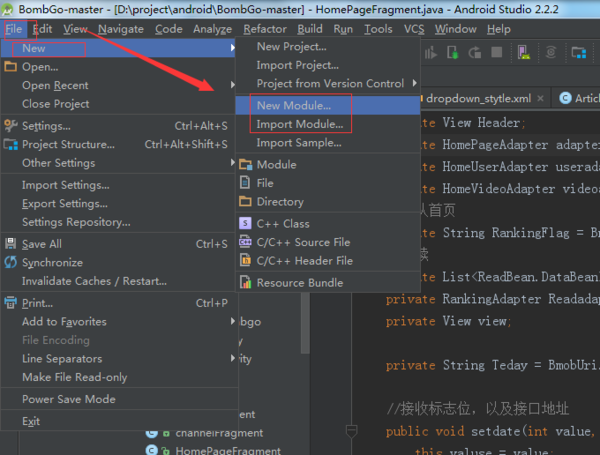Select HomePageFragment in the project tree
600x455 pixels.
(228, 450)
